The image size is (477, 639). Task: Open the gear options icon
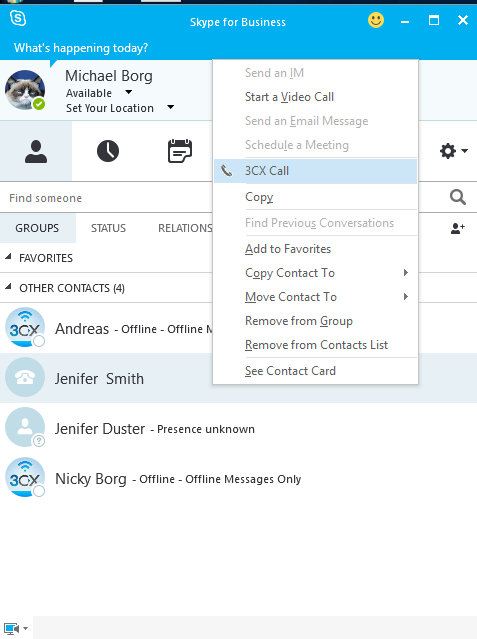[x=448, y=151]
